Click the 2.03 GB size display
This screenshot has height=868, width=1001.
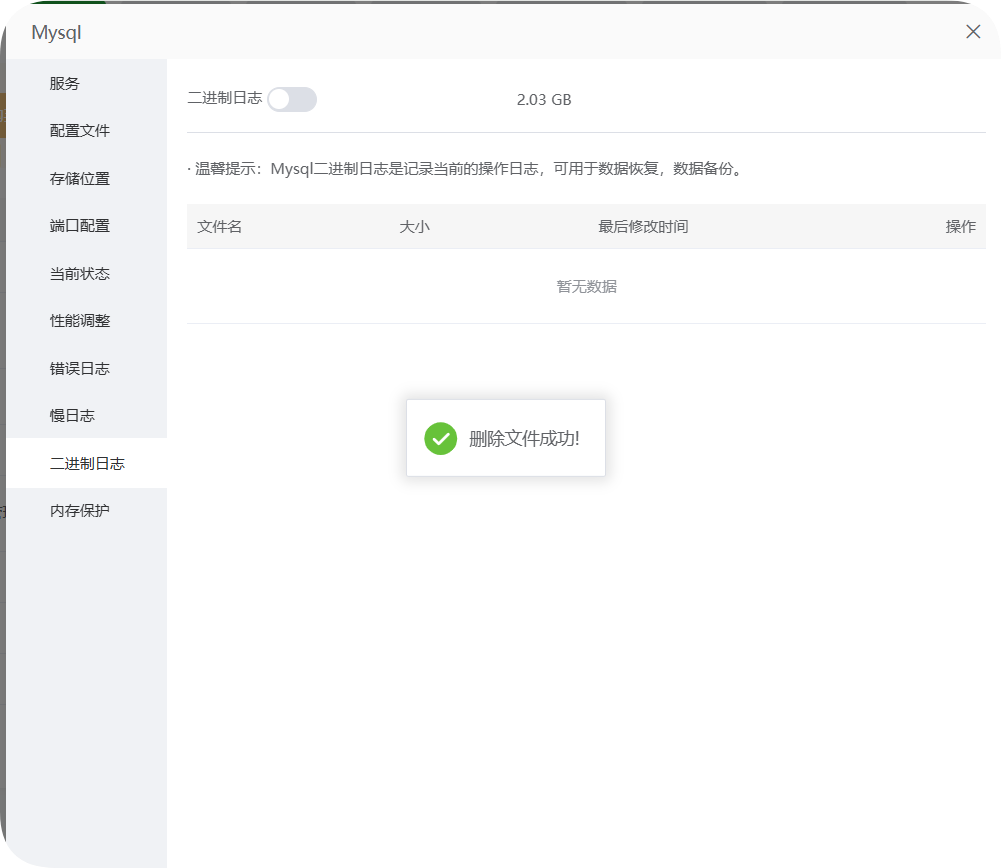pyautogui.click(x=542, y=99)
